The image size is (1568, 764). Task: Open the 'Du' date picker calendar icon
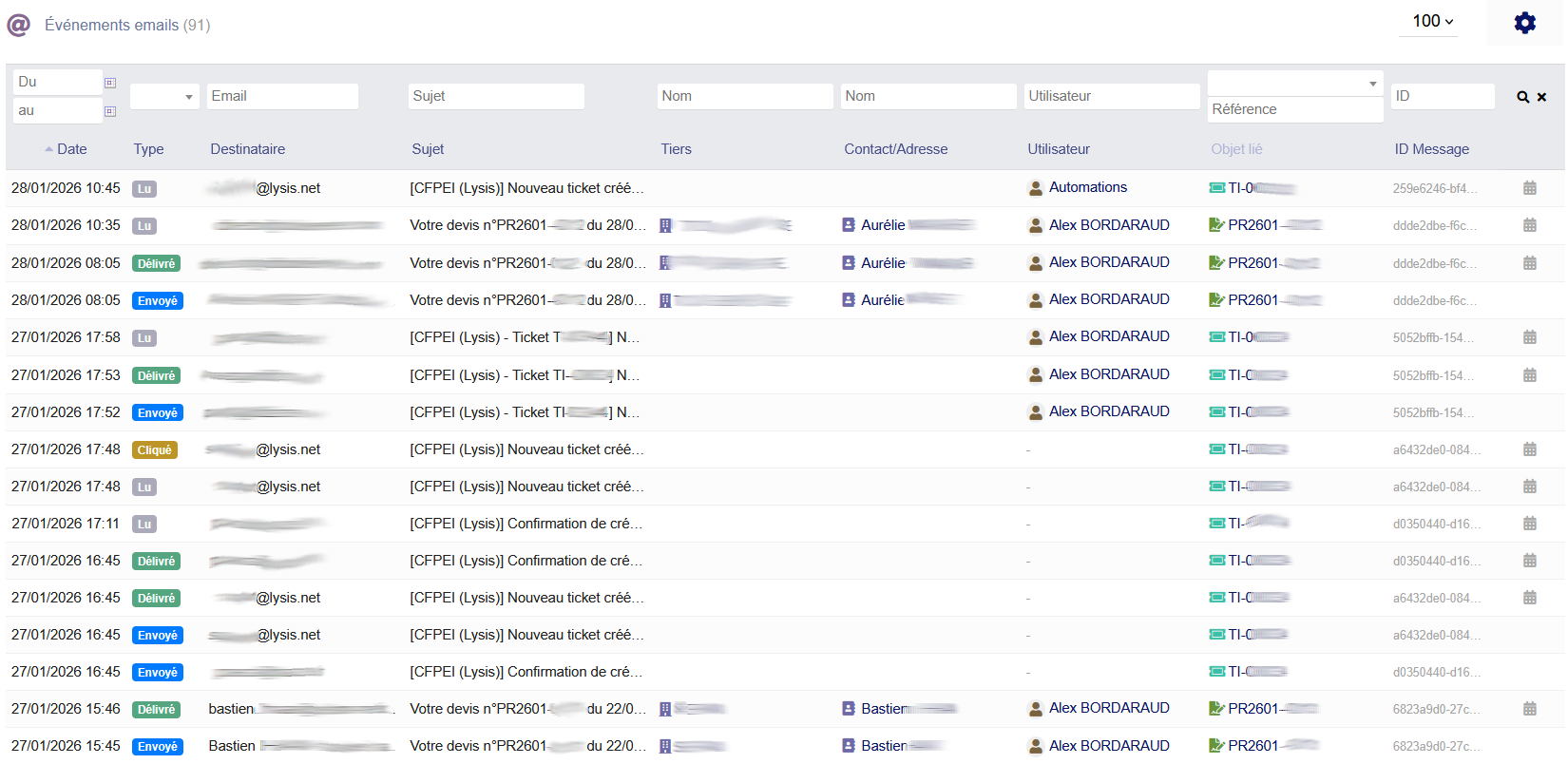pos(110,83)
